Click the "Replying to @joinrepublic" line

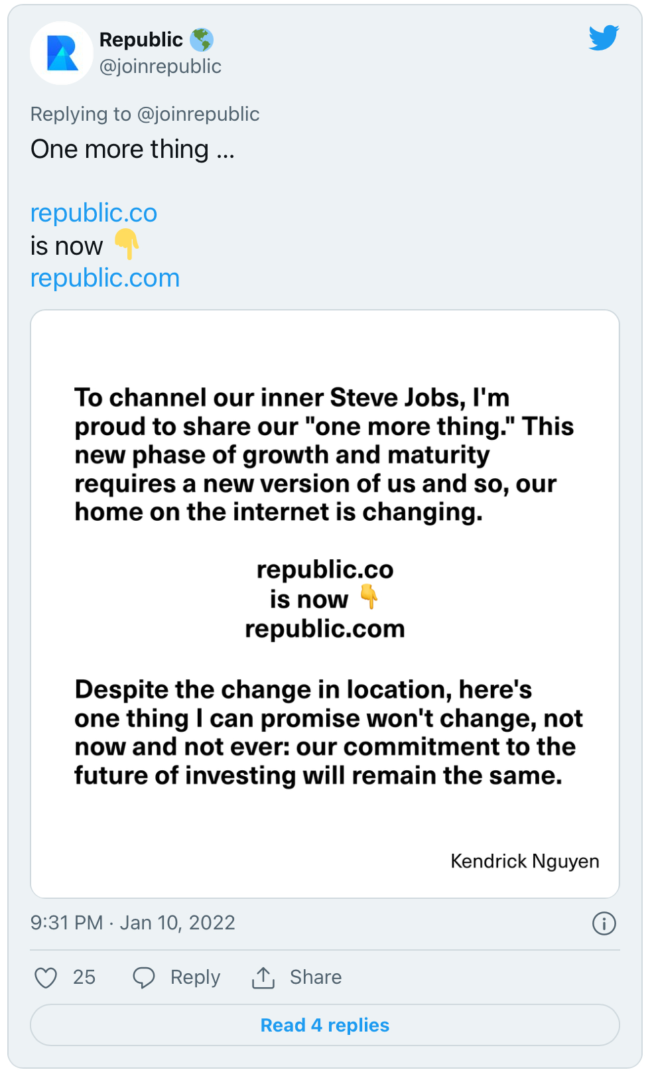click(x=145, y=114)
